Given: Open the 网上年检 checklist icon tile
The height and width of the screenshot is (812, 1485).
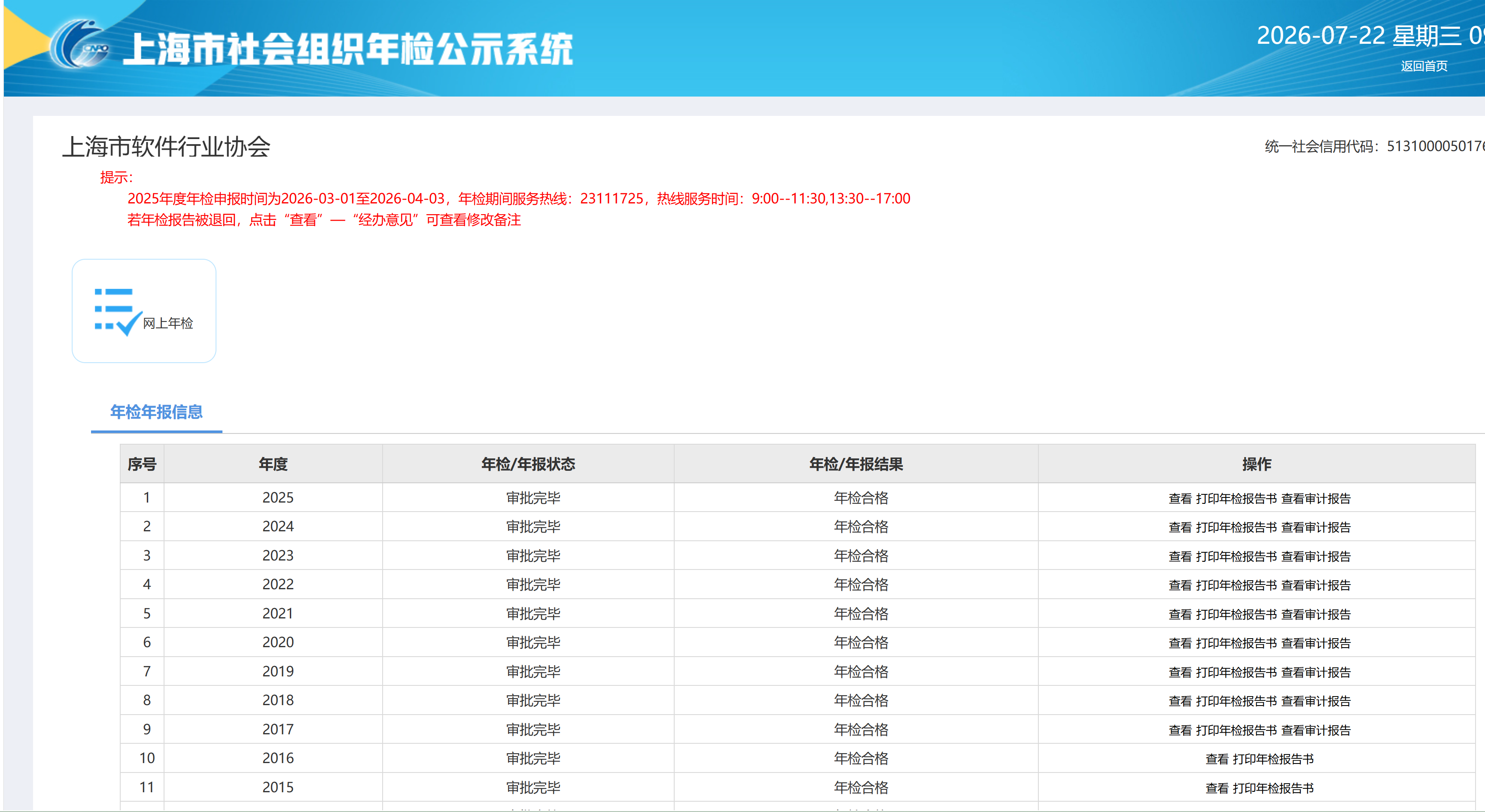Looking at the screenshot, I should tap(143, 311).
